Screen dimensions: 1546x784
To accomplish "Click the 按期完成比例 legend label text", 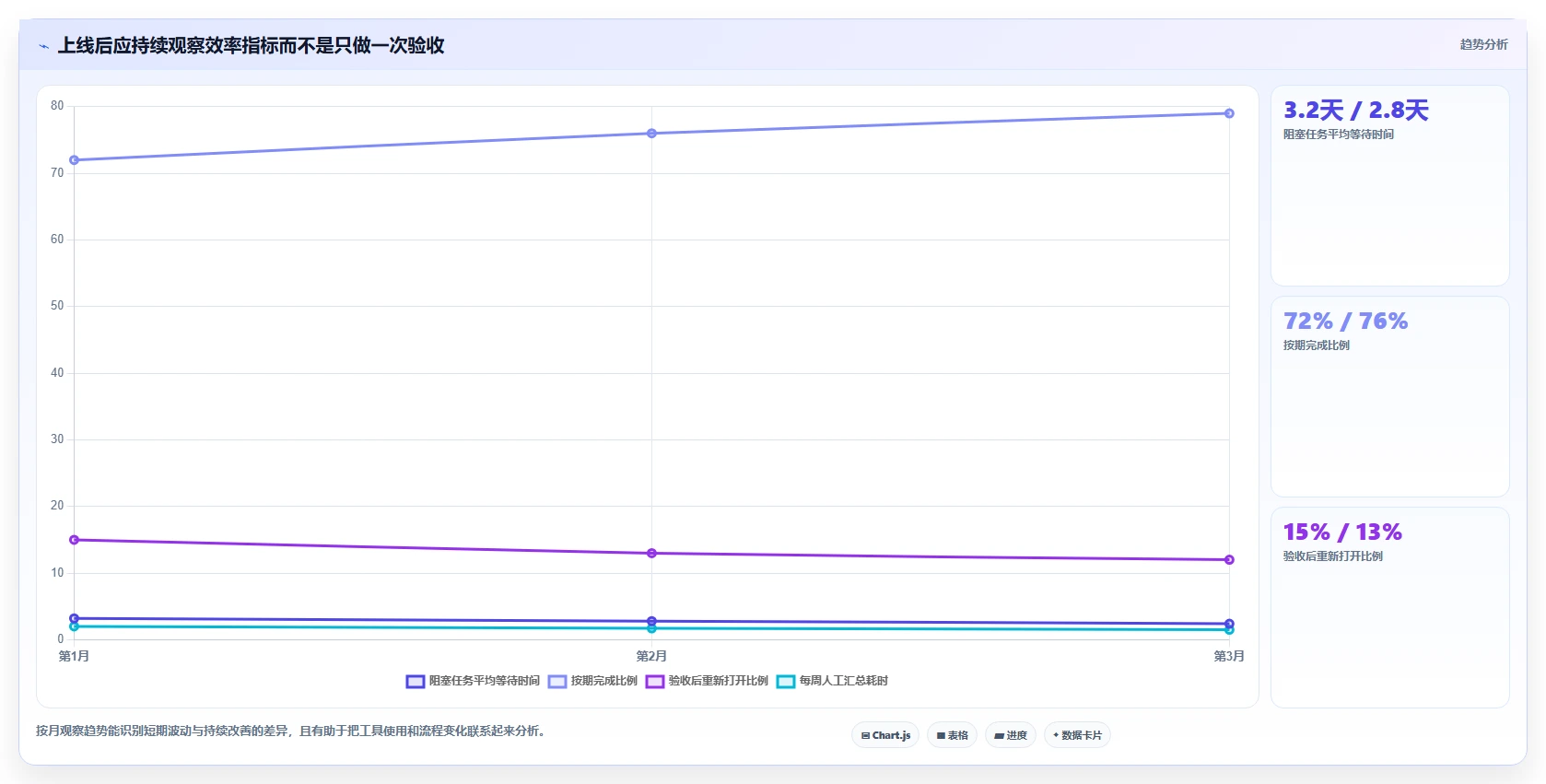I will [x=604, y=681].
